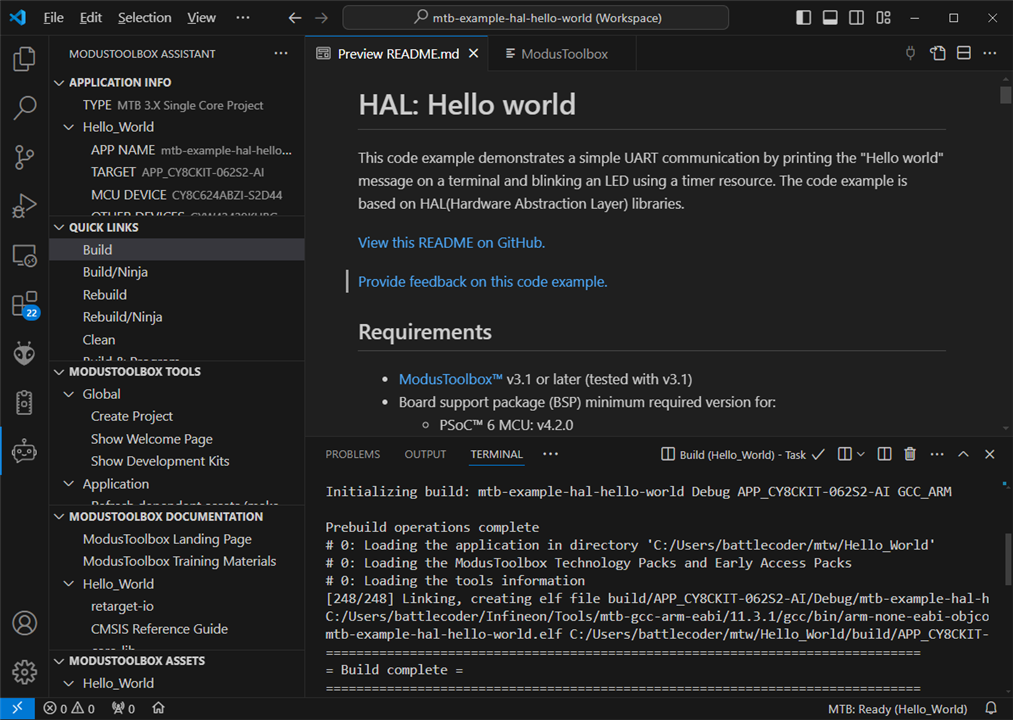The width and height of the screenshot is (1013, 720).
Task: Open the Source Control view
Action: click(x=24, y=157)
